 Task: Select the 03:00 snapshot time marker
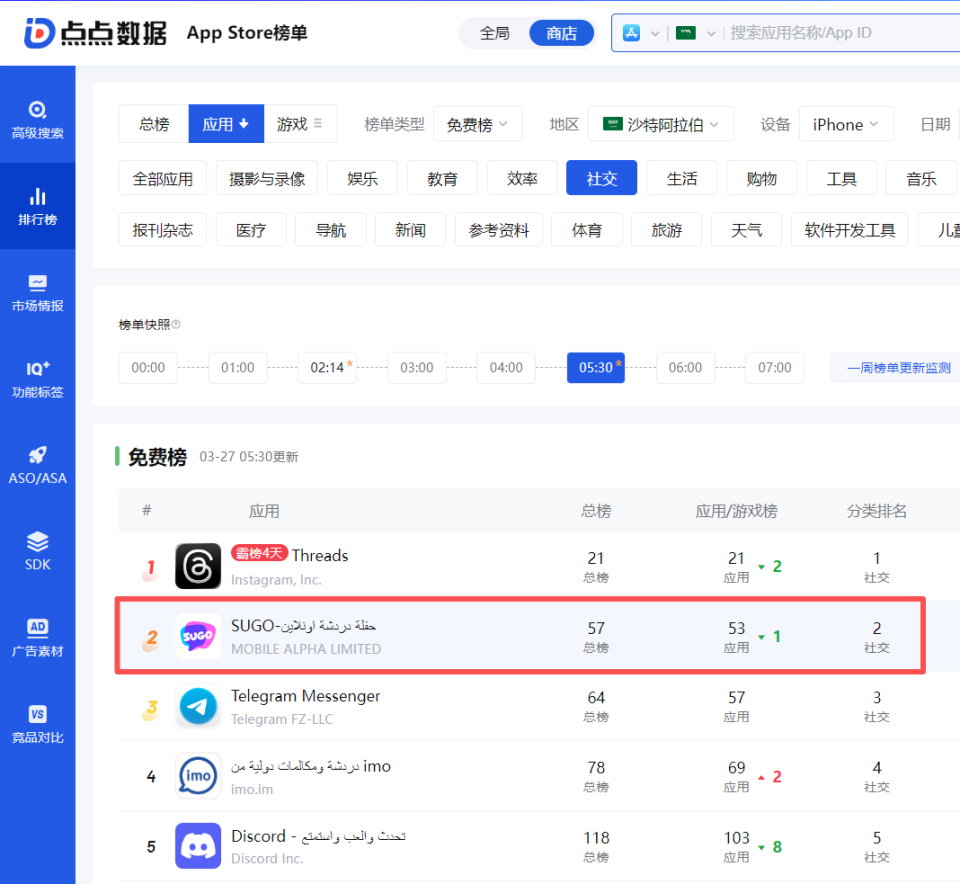tap(417, 368)
